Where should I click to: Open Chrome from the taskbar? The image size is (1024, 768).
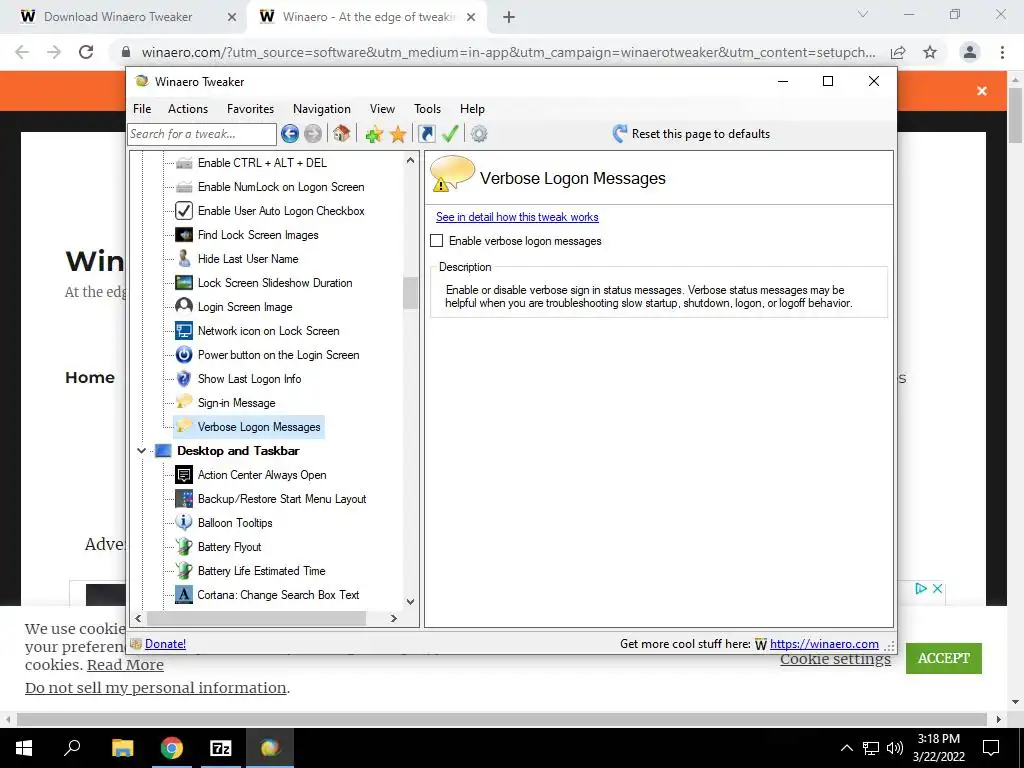[x=172, y=748]
